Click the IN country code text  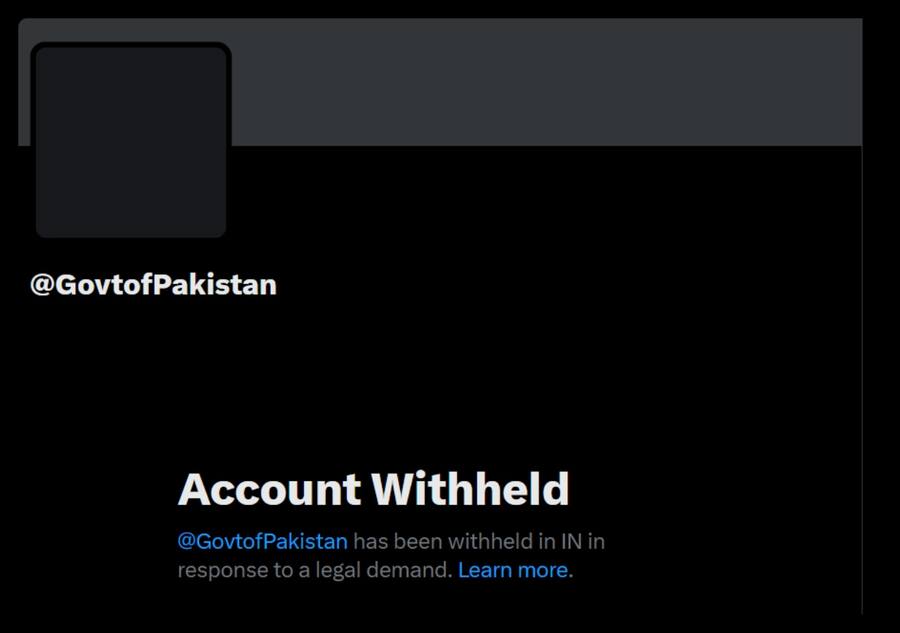(x=571, y=541)
